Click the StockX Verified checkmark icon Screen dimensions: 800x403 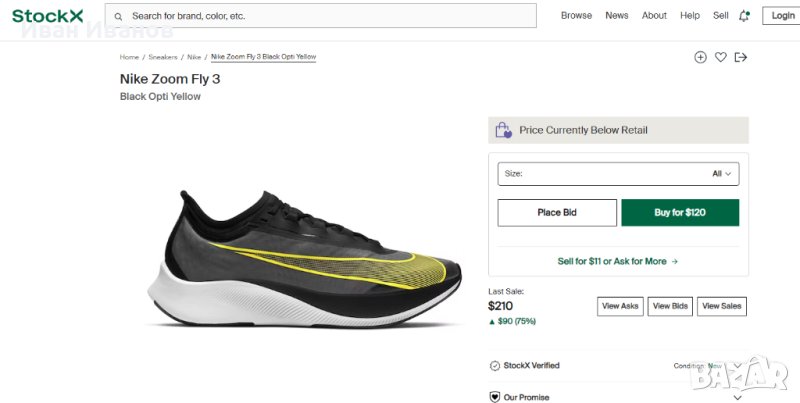coord(494,366)
